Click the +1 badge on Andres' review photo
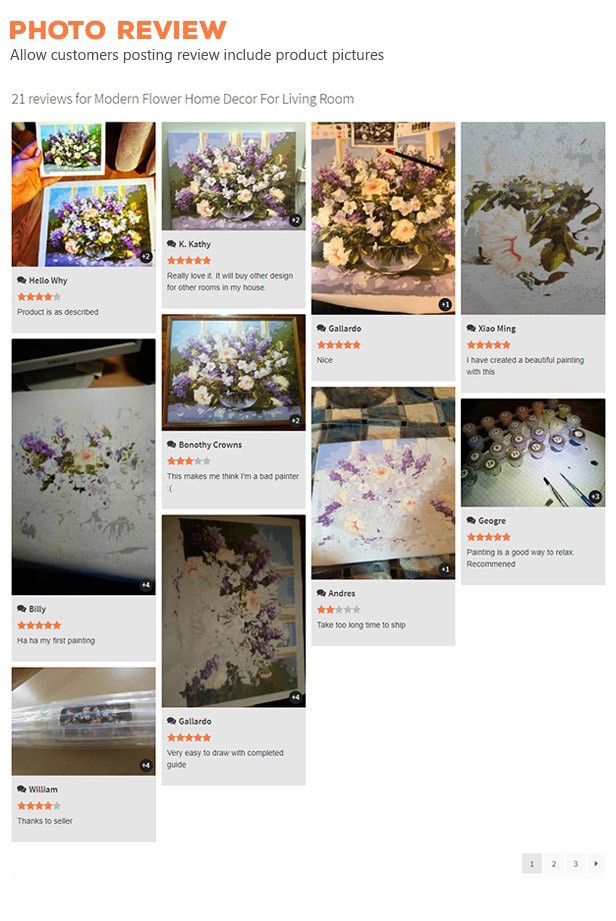This screenshot has width=616, height=921. click(445, 569)
